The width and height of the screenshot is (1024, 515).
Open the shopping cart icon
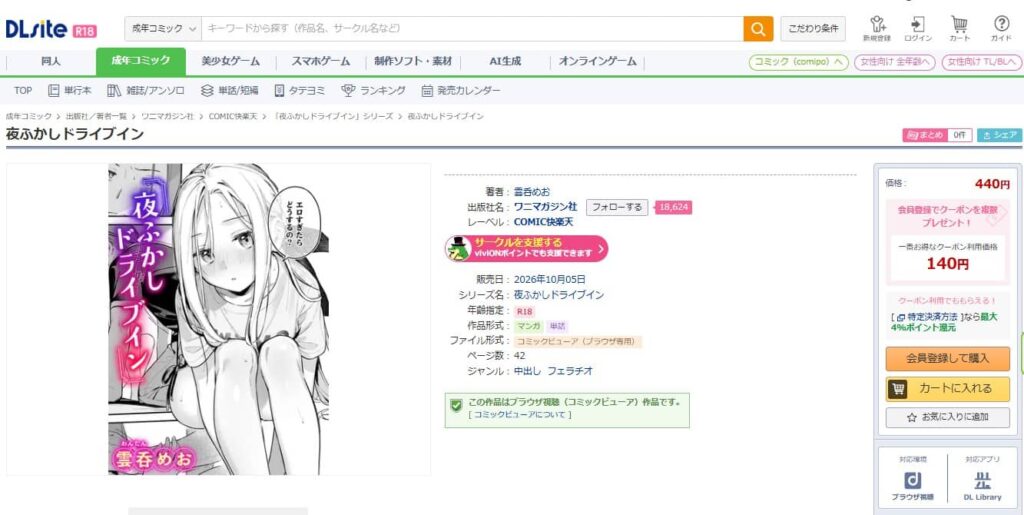pos(959,29)
